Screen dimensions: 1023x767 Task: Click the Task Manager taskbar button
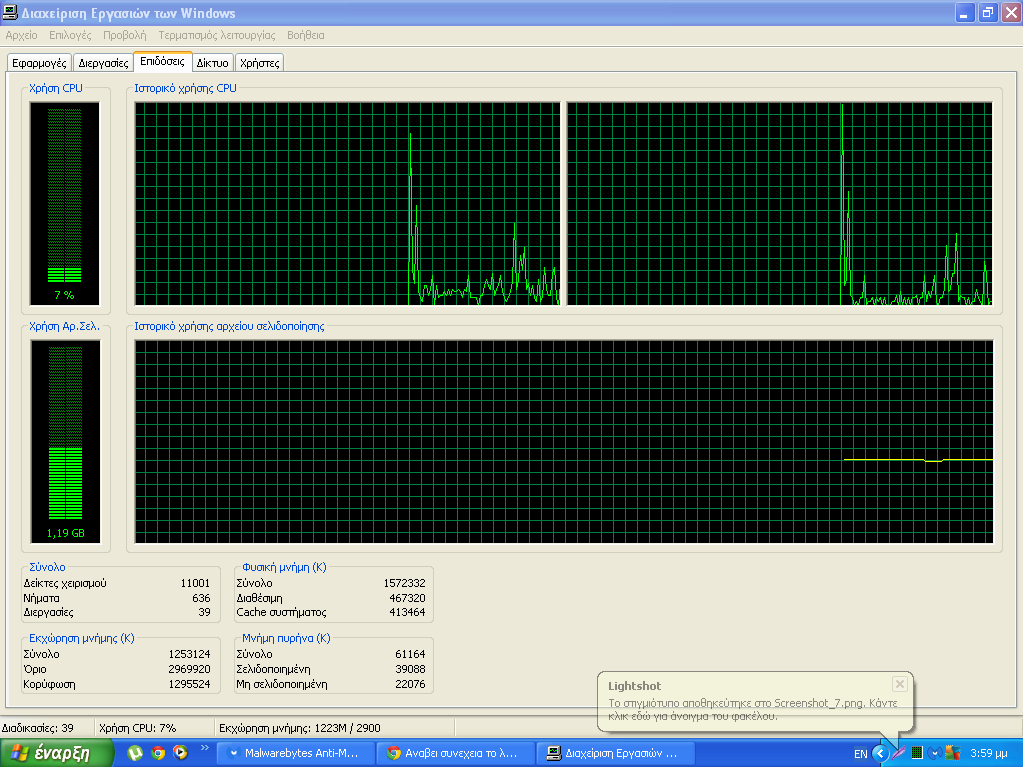coord(616,753)
